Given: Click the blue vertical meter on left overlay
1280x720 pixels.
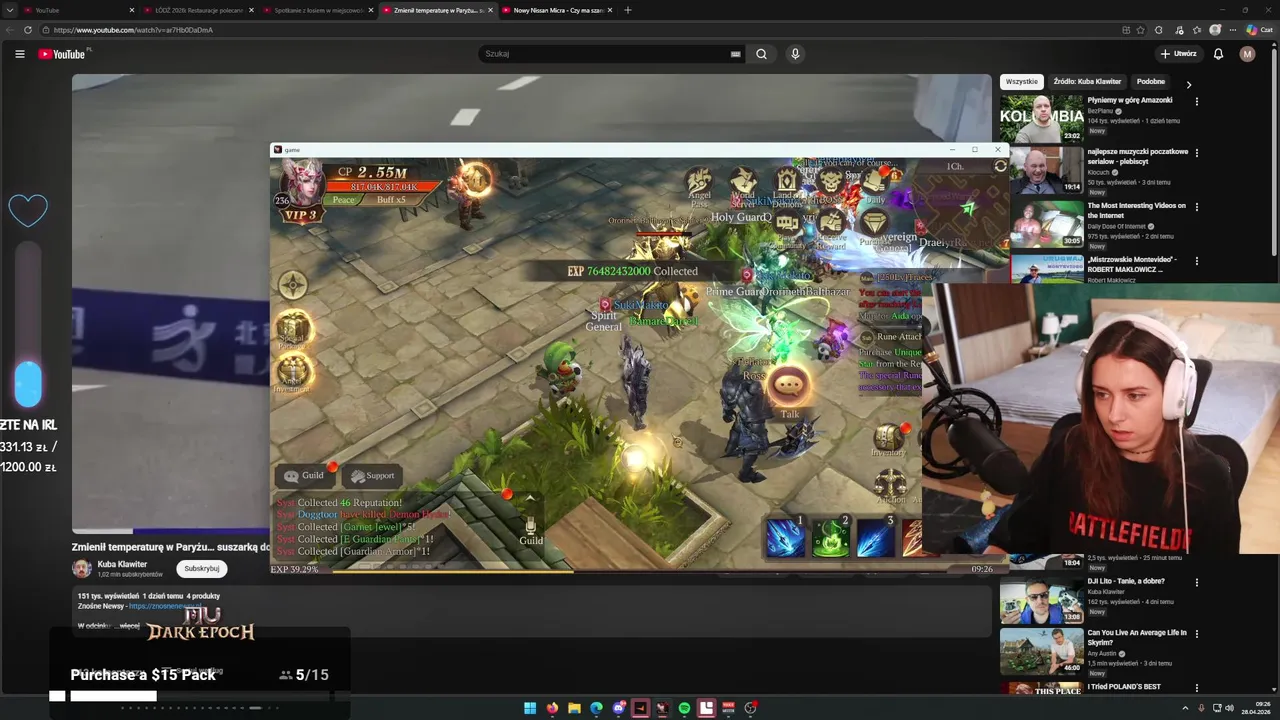Looking at the screenshot, I should click(x=28, y=325).
